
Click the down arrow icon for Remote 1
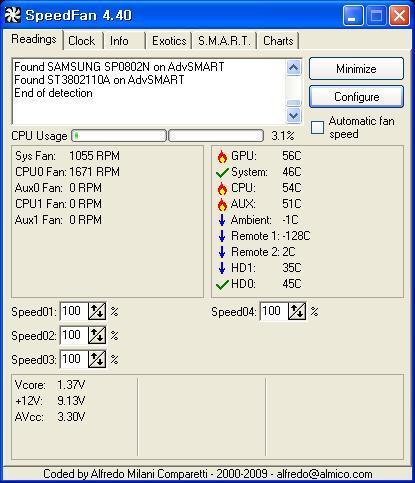click(222, 236)
